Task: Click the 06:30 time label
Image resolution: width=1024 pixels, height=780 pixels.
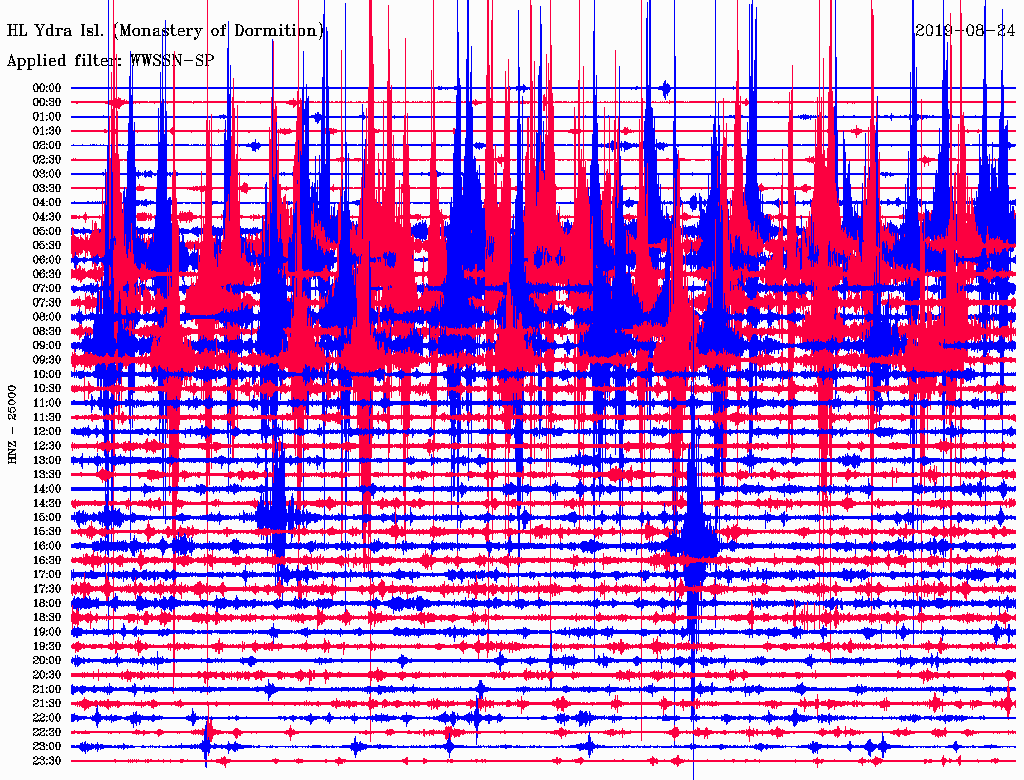Action: 46,274
